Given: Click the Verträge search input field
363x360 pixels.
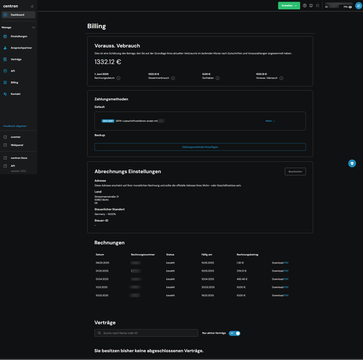Looking at the screenshot, I should (146, 333).
